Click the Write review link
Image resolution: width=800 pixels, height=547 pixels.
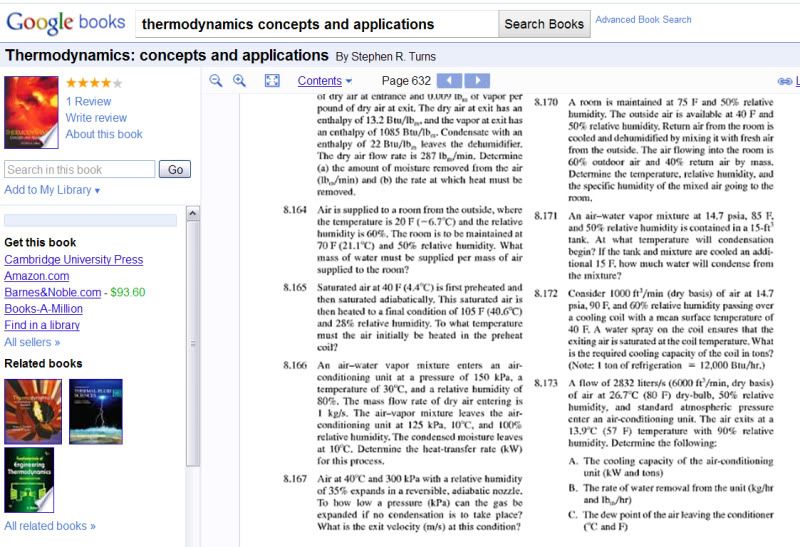[96, 118]
